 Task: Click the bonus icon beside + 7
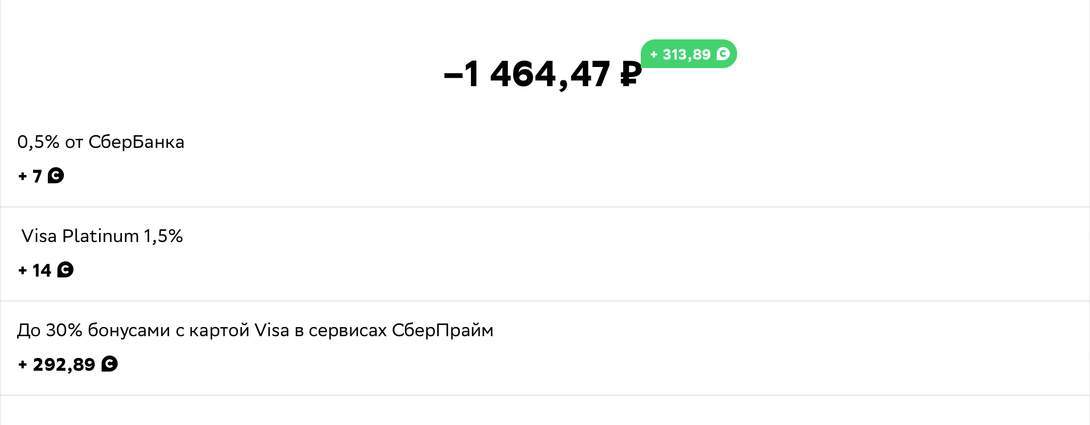pyautogui.click(x=56, y=176)
